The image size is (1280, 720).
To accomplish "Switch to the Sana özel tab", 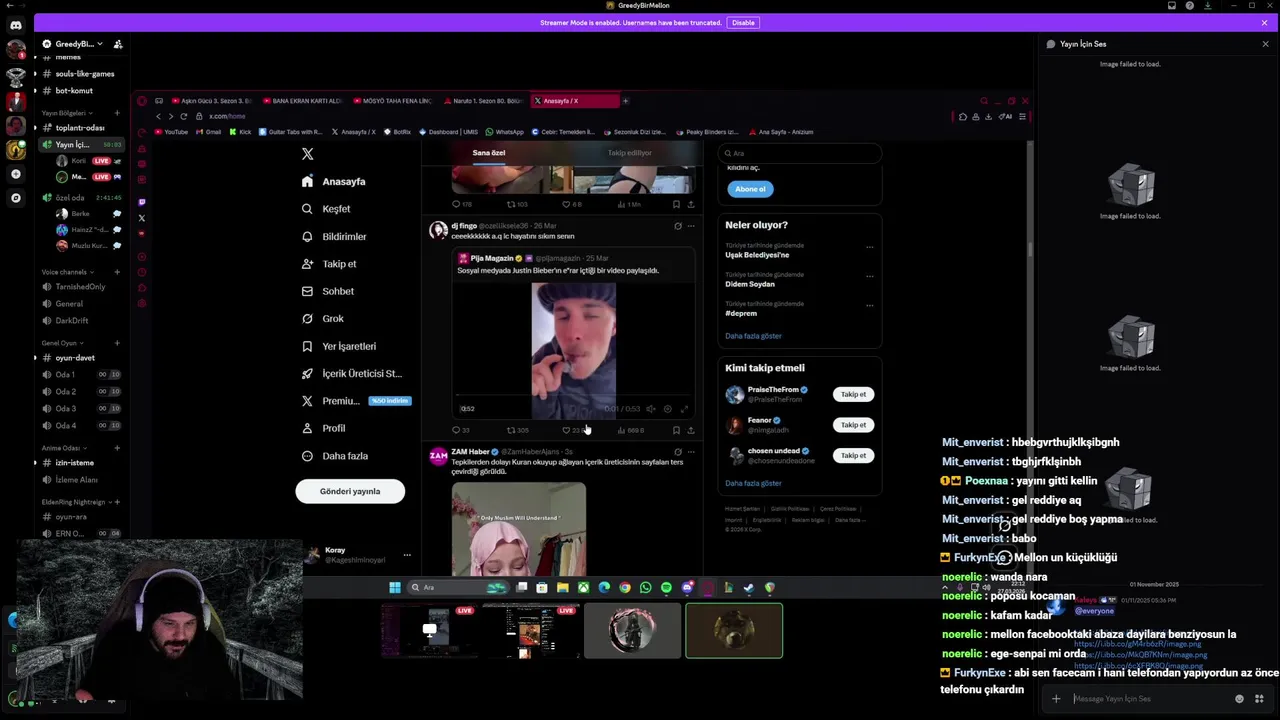I will point(489,153).
